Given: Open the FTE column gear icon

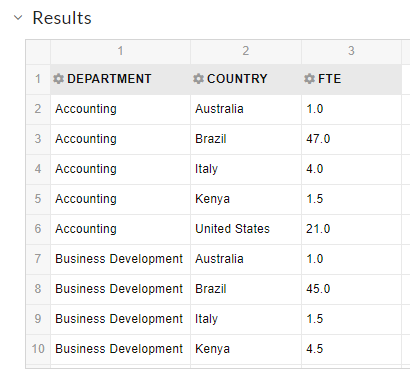Looking at the screenshot, I should click(x=309, y=79).
